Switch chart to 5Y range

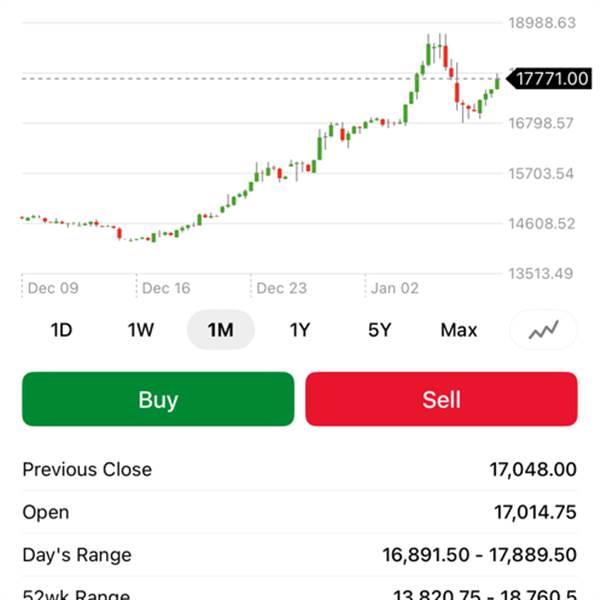(x=379, y=330)
